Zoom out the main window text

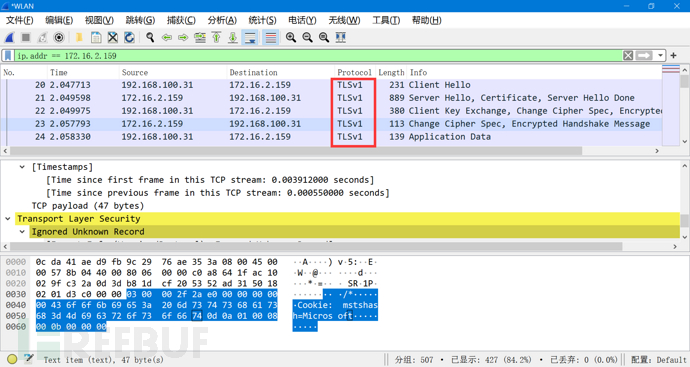[x=308, y=37]
